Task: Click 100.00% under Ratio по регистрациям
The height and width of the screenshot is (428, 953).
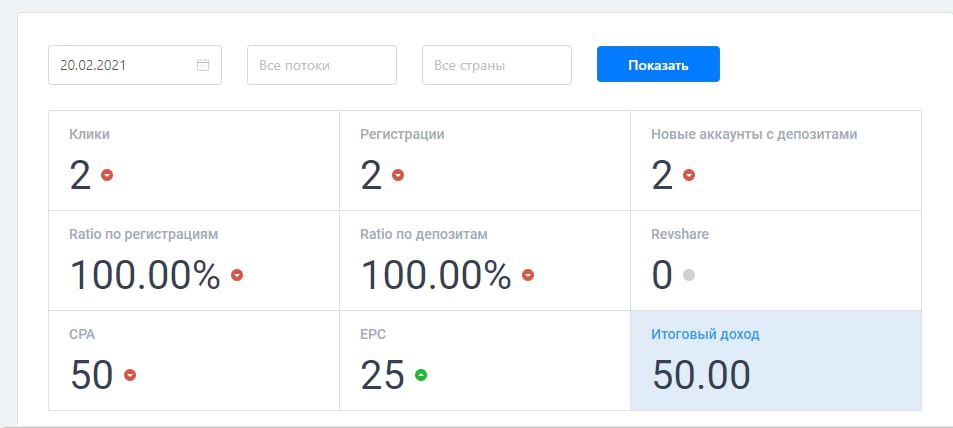Action: click(x=145, y=275)
